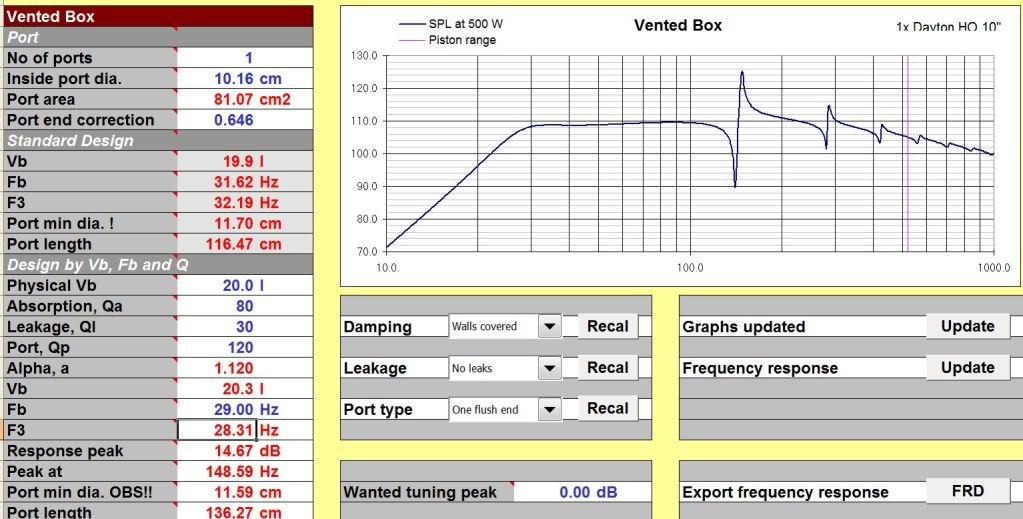Viewport: 1023px width, 519px height.
Task: Click the 'Absorption, Qa' label cell
Action: (89, 306)
